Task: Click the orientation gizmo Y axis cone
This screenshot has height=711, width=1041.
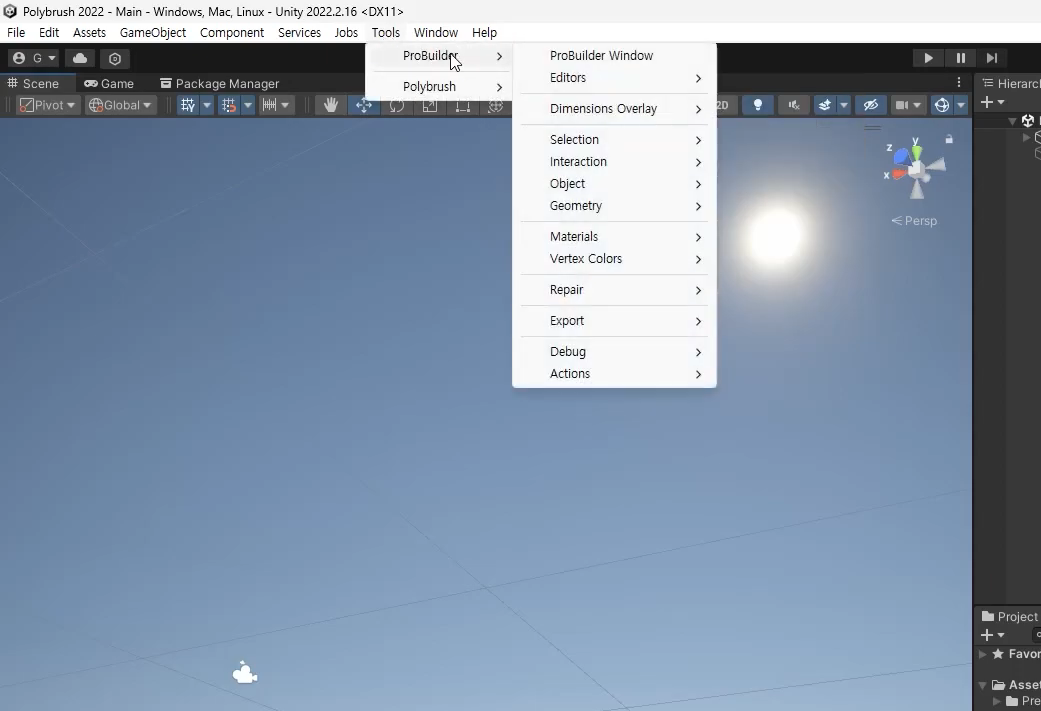Action: point(916,152)
